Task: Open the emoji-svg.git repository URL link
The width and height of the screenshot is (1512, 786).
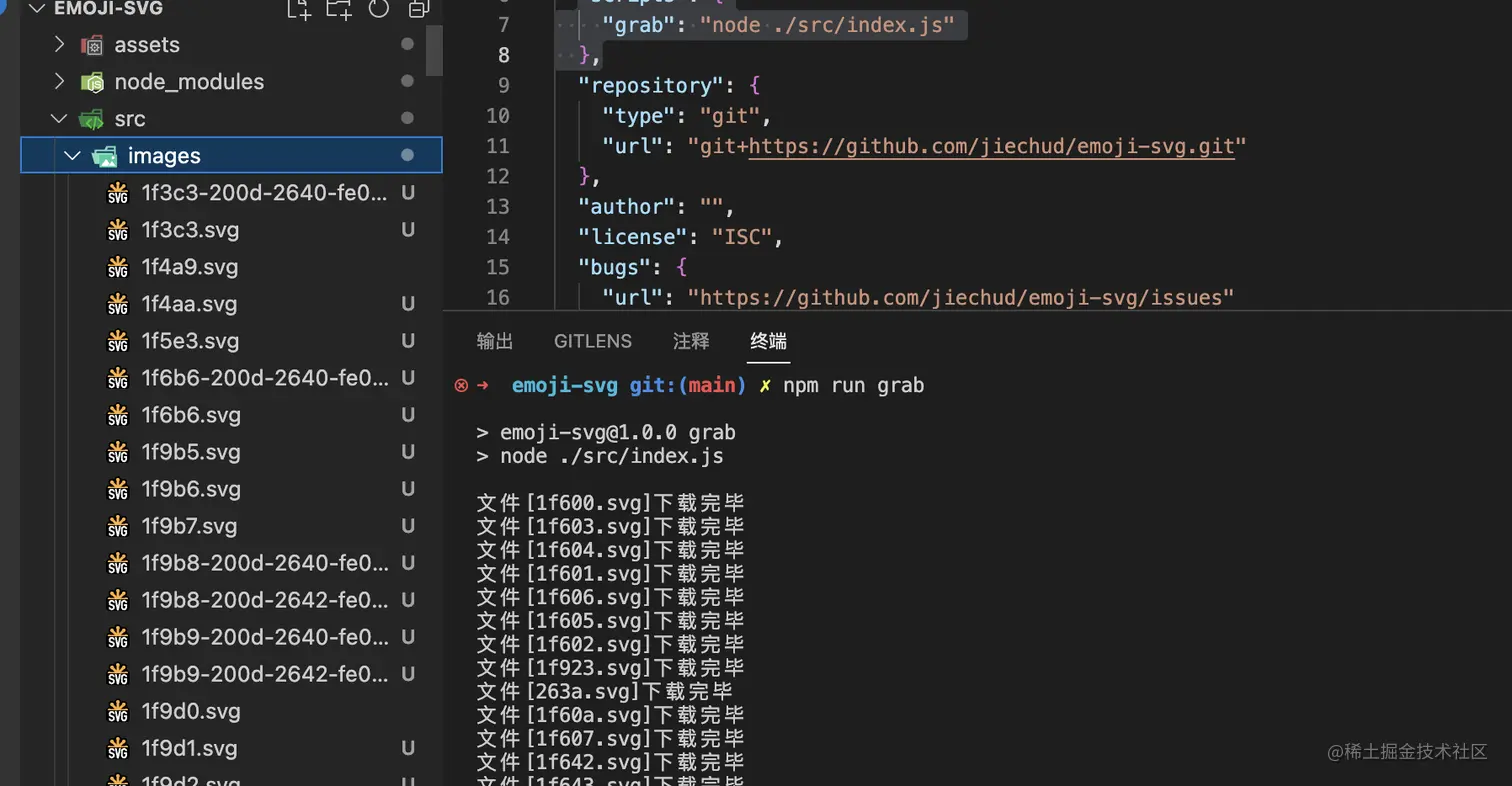Action: click(x=991, y=147)
